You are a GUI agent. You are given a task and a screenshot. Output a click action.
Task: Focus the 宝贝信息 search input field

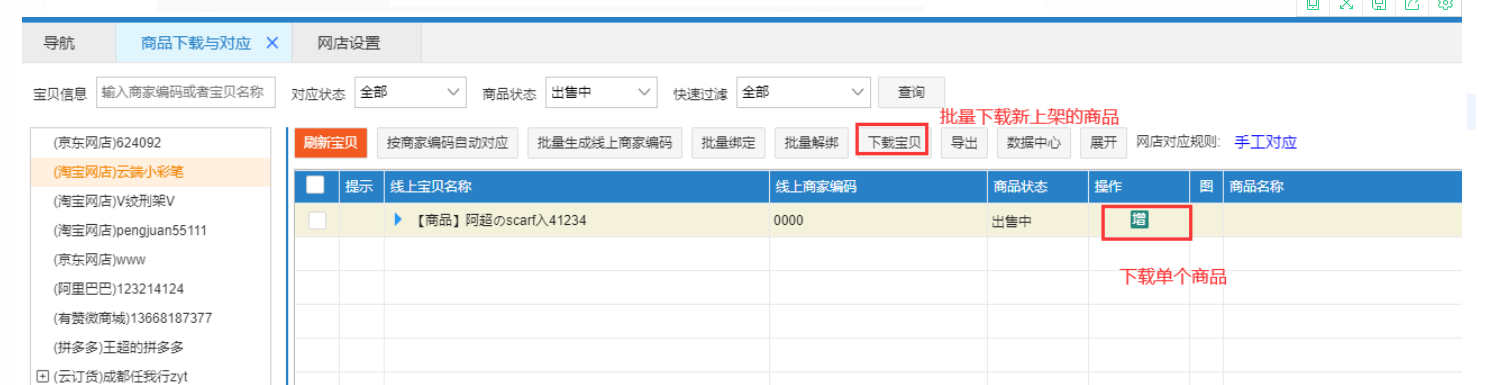point(186,92)
